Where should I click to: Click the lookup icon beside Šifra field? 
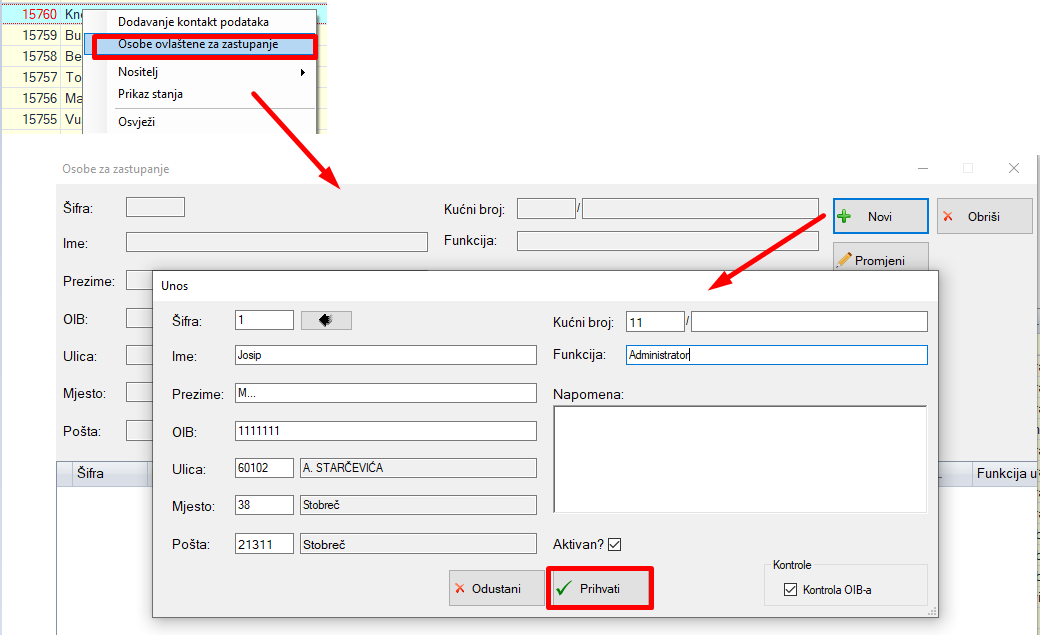pyautogui.click(x=326, y=320)
